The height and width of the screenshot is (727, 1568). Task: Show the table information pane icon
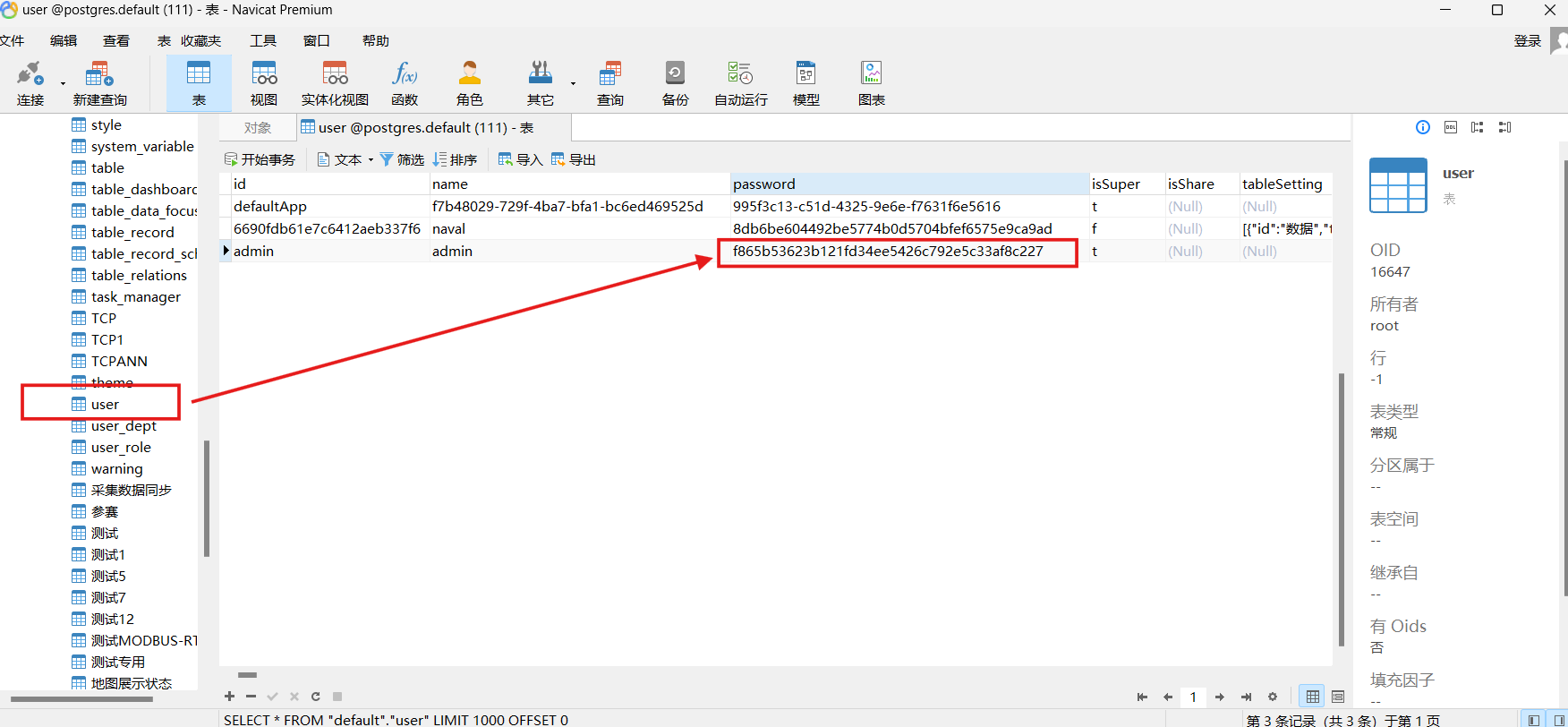coord(1422,127)
